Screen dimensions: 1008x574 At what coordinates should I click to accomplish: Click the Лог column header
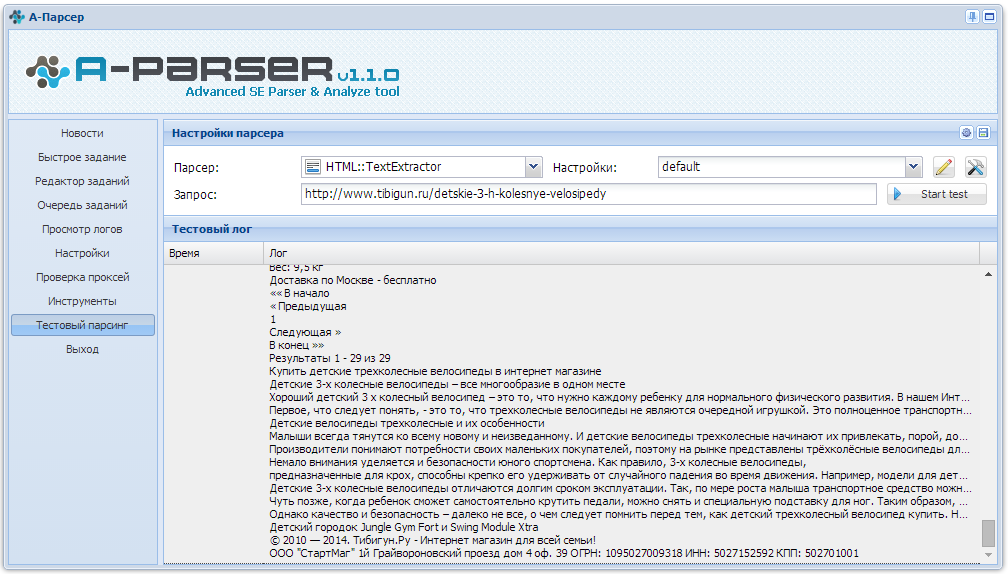click(621, 253)
